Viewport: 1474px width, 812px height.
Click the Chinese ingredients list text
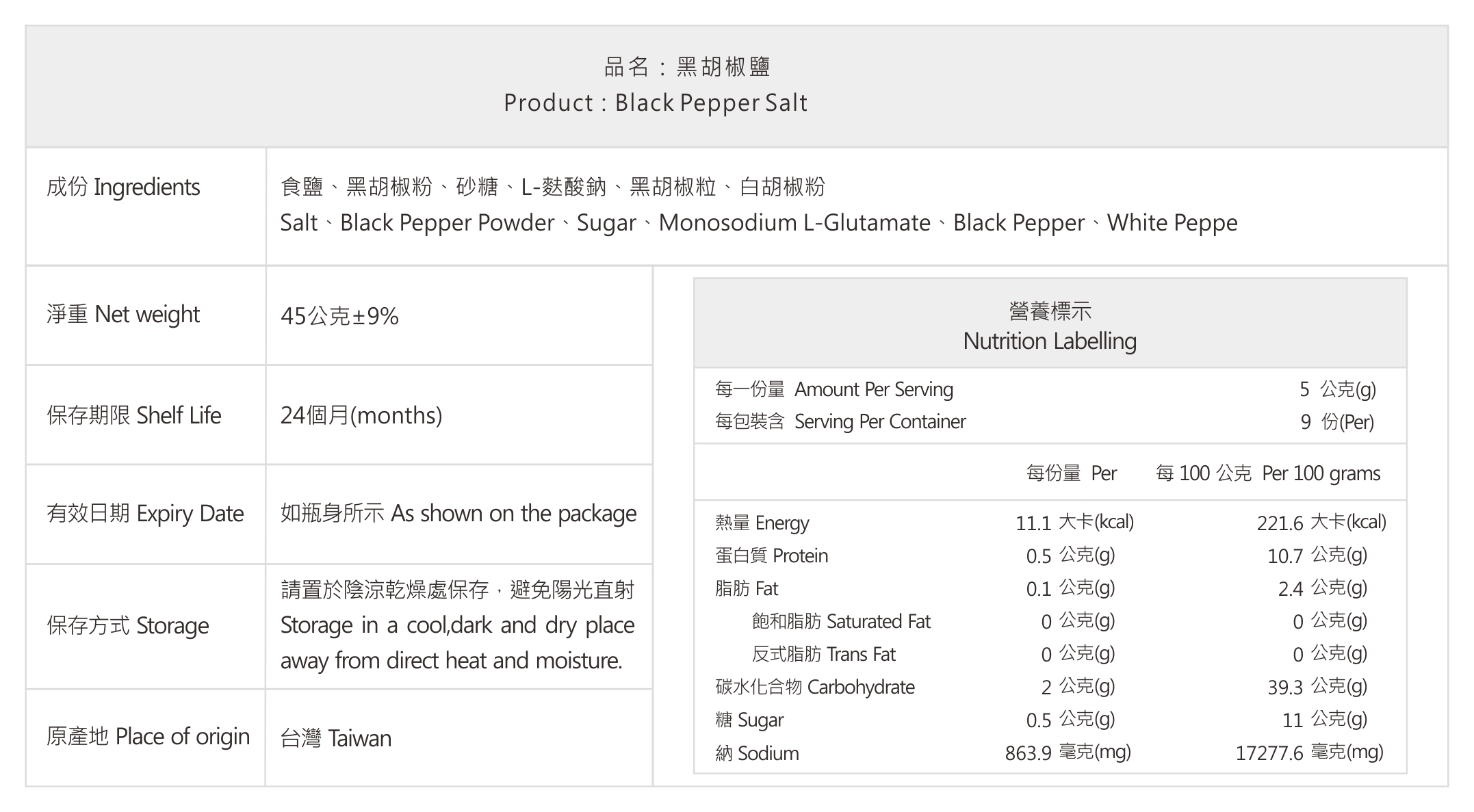tap(553, 186)
